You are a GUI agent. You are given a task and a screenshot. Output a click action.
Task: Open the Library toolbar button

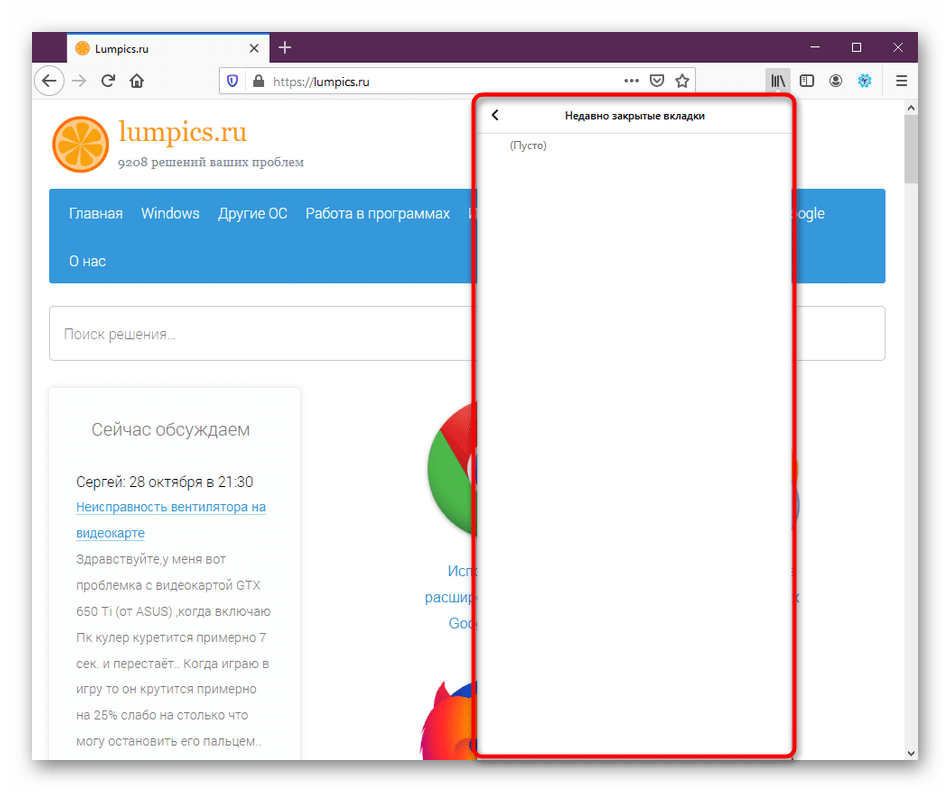778,81
